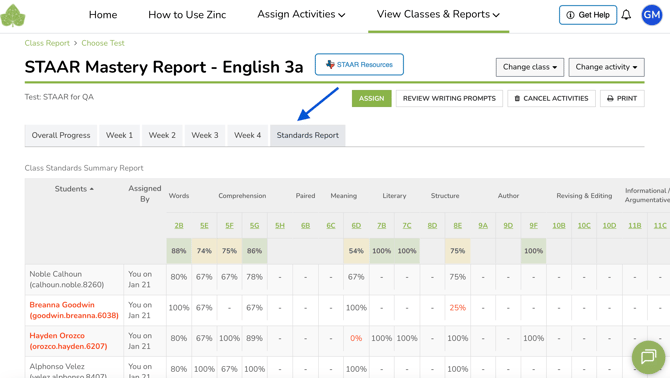This screenshot has height=378, width=670.
Task: Open standard 5F link
Action: pos(229,226)
